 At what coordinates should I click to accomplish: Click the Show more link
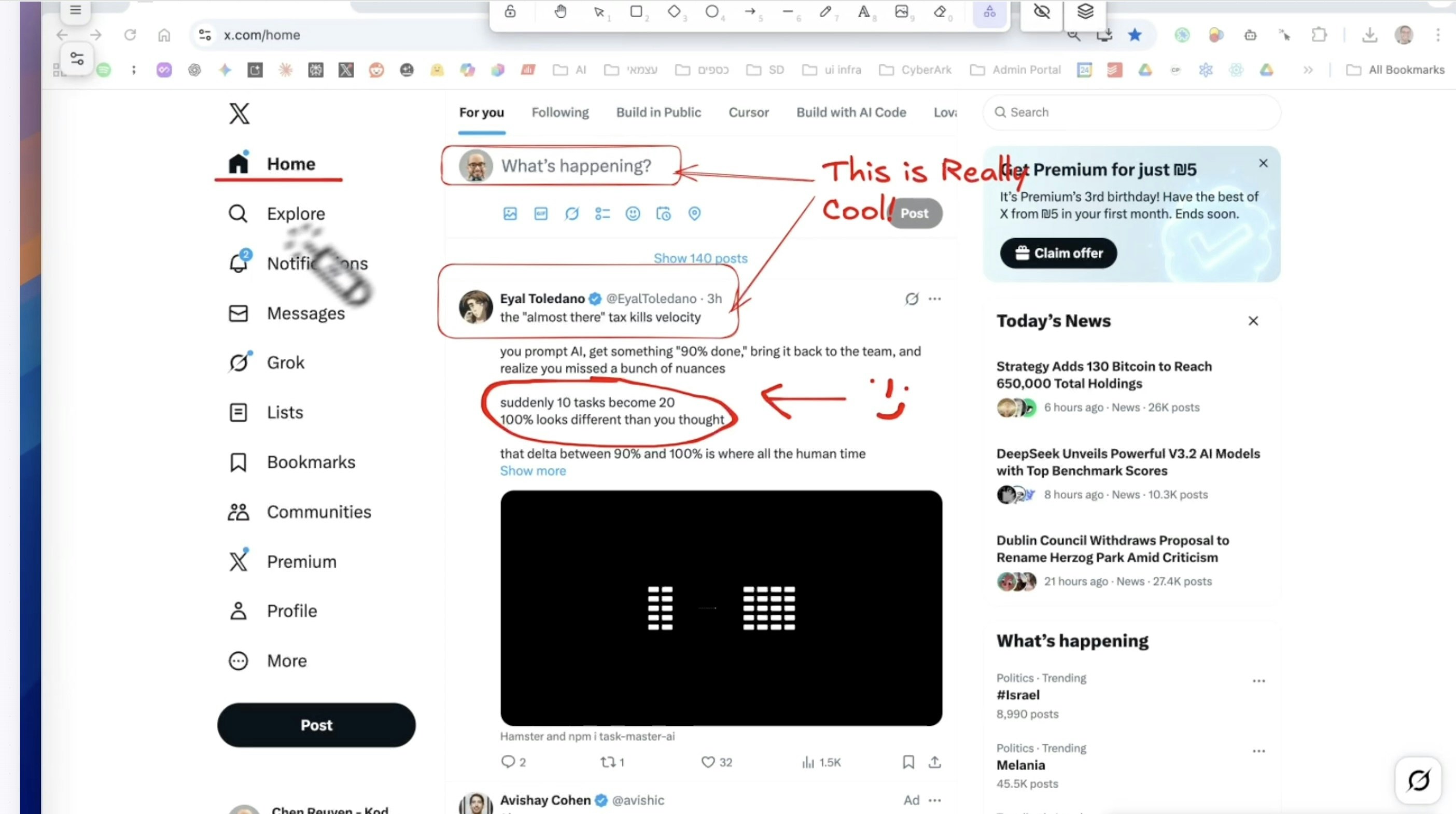pyautogui.click(x=533, y=471)
